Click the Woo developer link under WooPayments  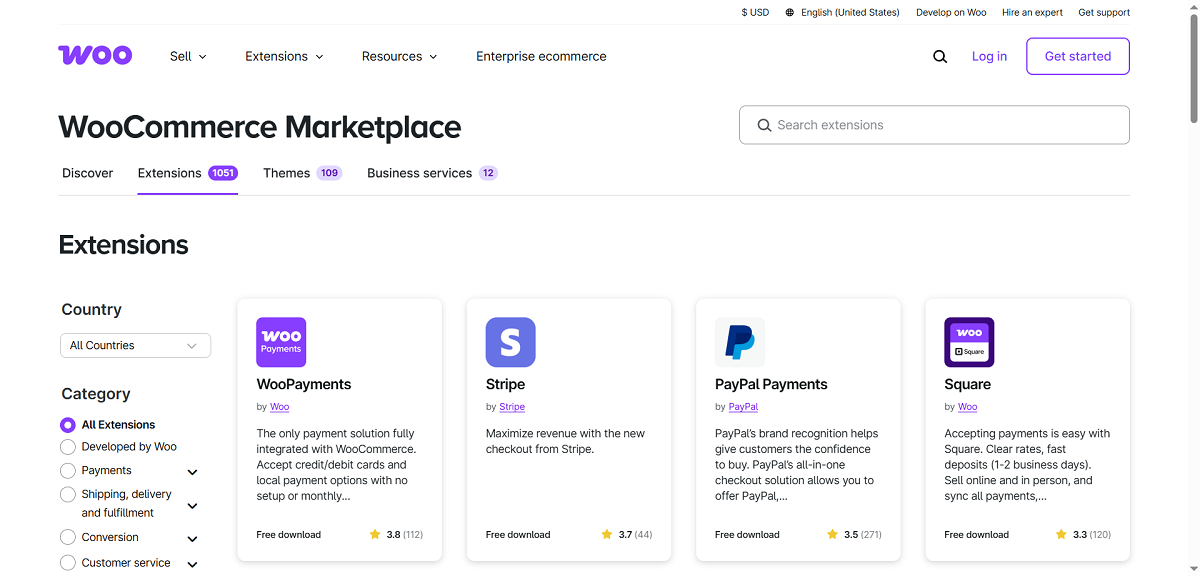click(x=280, y=407)
